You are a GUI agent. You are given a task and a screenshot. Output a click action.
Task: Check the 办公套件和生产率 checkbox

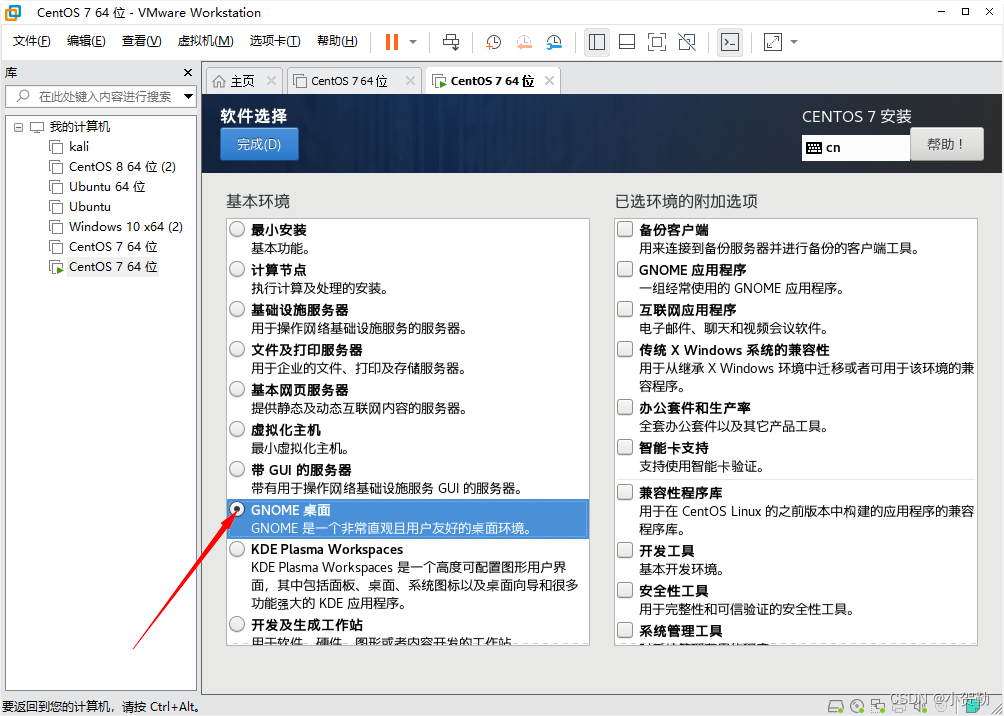point(625,407)
